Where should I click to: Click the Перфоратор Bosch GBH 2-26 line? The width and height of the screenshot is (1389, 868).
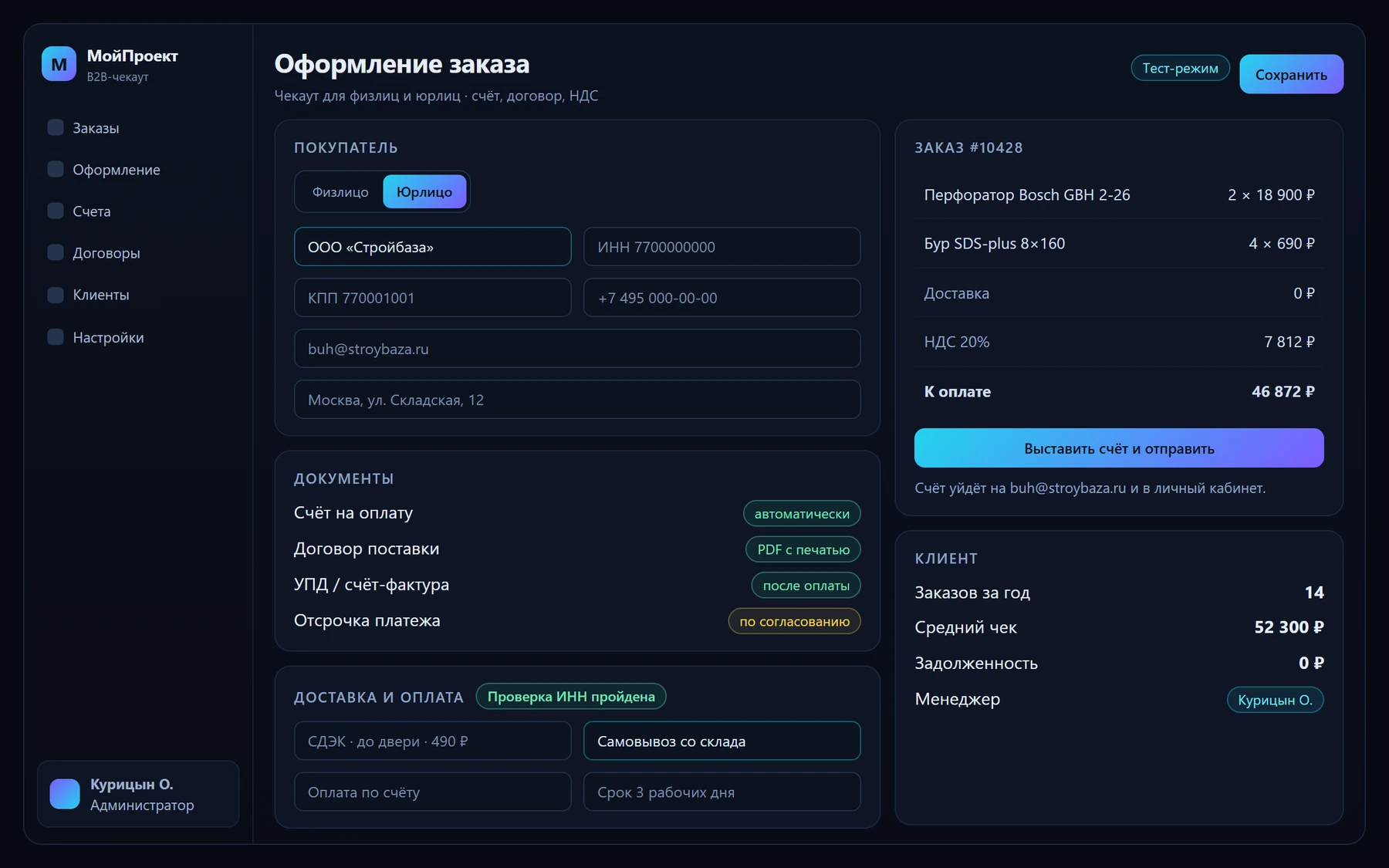click(1119, 194)
